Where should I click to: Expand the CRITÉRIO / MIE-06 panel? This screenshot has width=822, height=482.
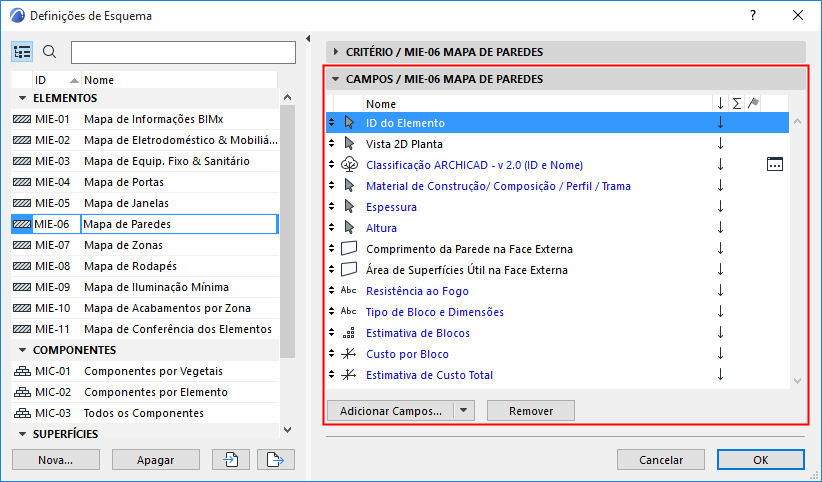point(336,52)
